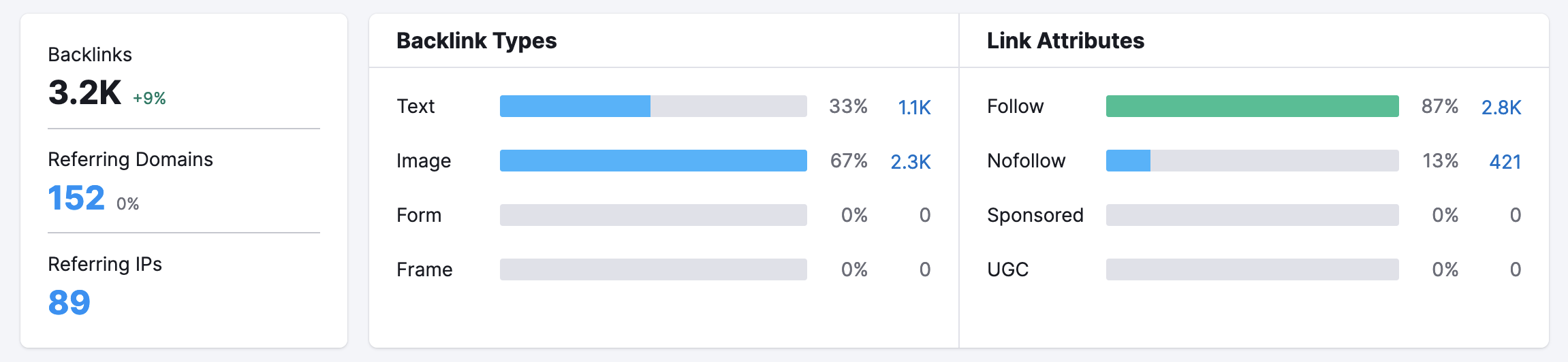The image size is (1568, 362).
Task: Click the Link Attributes heading
Action: tap(1065, 41)
